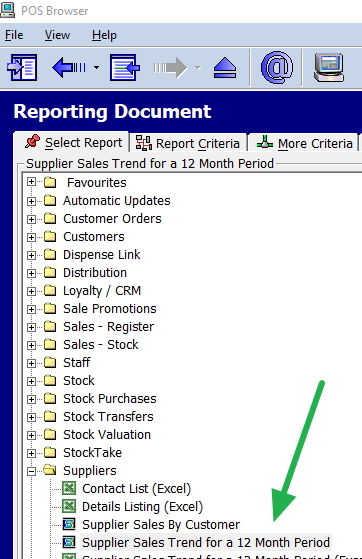Select the Suppliers tree label
This screenshot has width=362, height=559.
pos(90,471)
